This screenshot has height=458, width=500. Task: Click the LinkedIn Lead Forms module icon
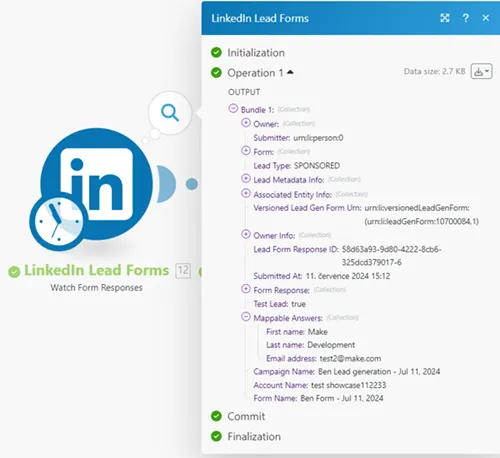[97, 184]
